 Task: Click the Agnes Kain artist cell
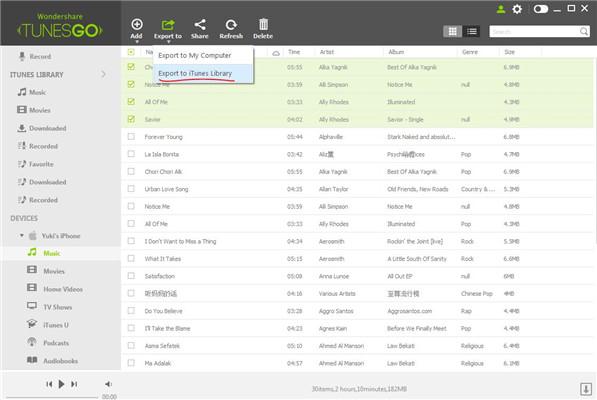[333, 328]
